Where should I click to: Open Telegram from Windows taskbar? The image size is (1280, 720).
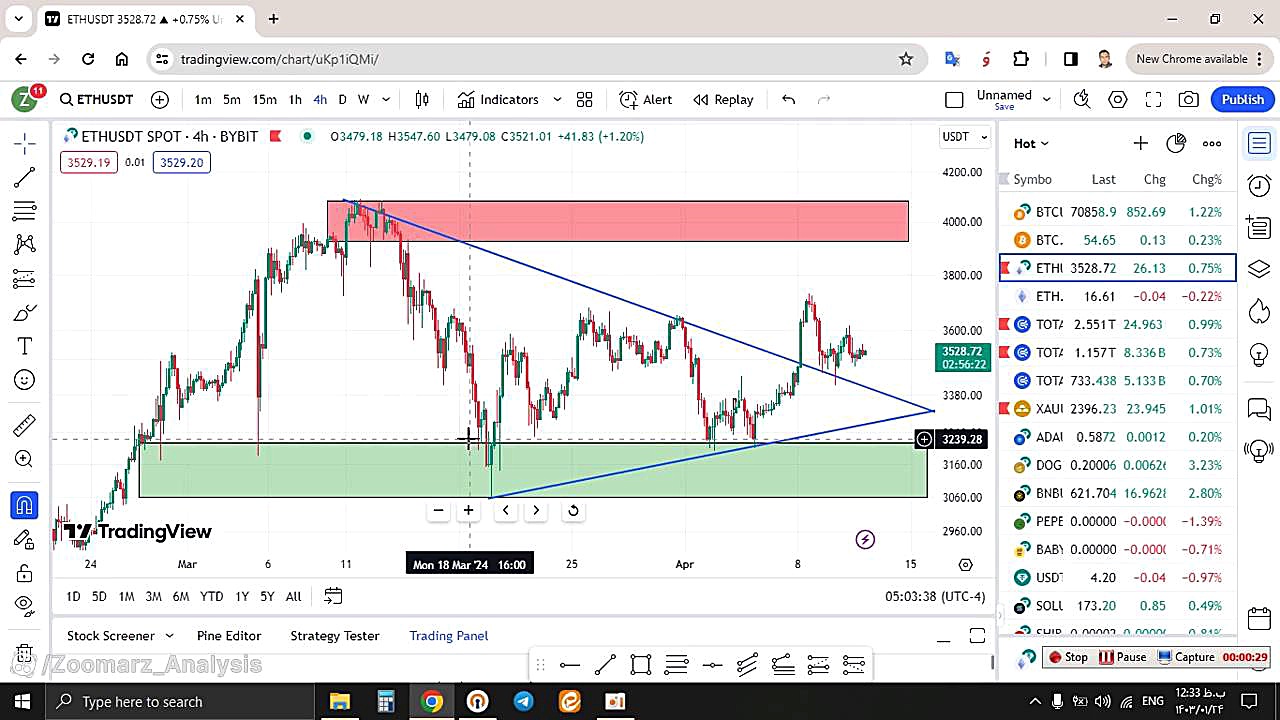(523, 701)
